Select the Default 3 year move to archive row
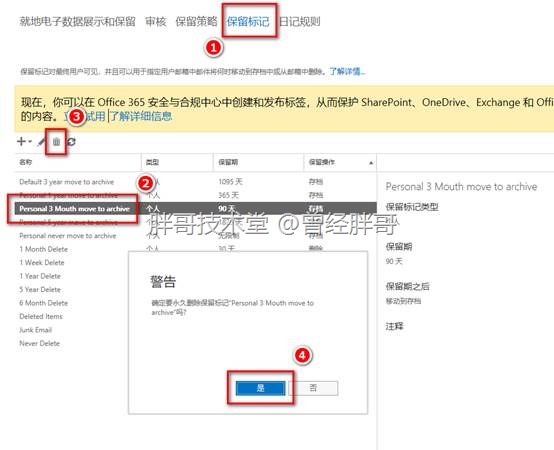554x450 pixels. click(196, 182)
